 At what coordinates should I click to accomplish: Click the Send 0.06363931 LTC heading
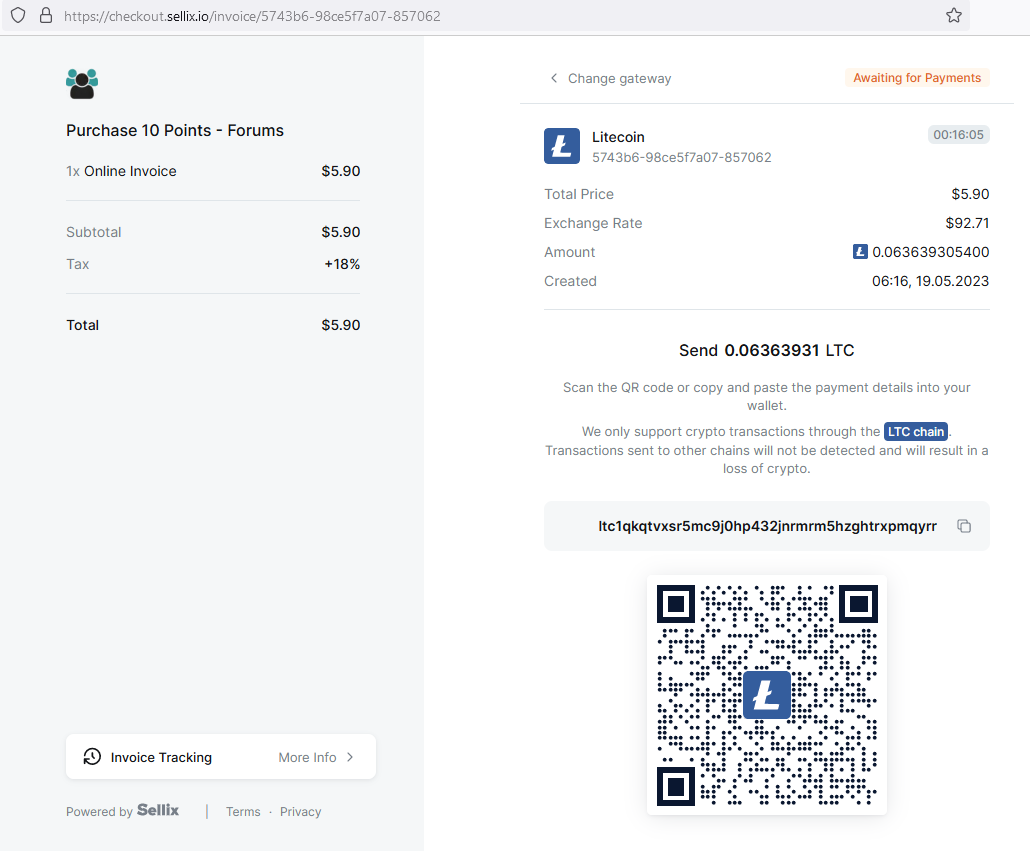[x=767, y=351]
